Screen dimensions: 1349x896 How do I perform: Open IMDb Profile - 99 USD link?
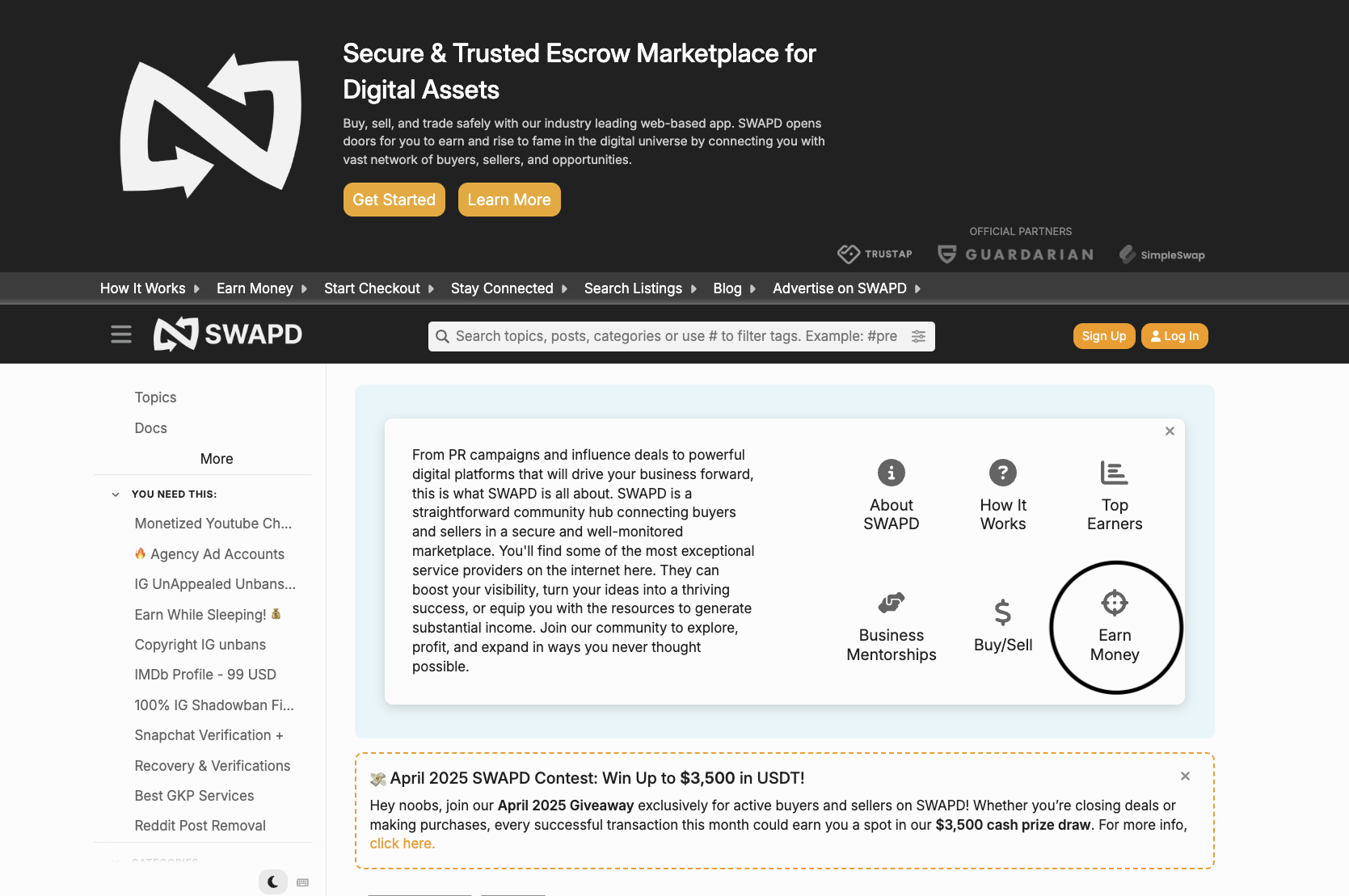point(205,675)
